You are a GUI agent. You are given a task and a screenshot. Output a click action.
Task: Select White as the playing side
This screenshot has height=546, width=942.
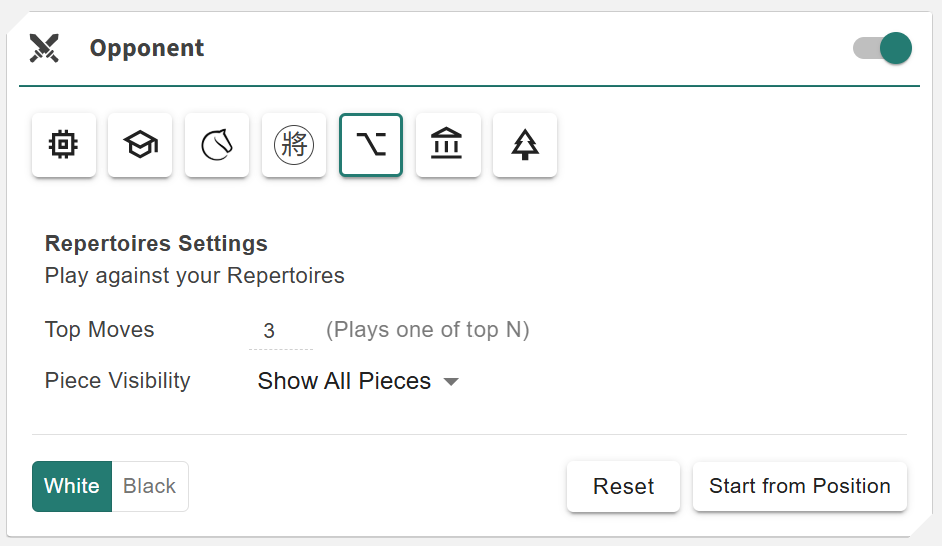pos(72,486)
